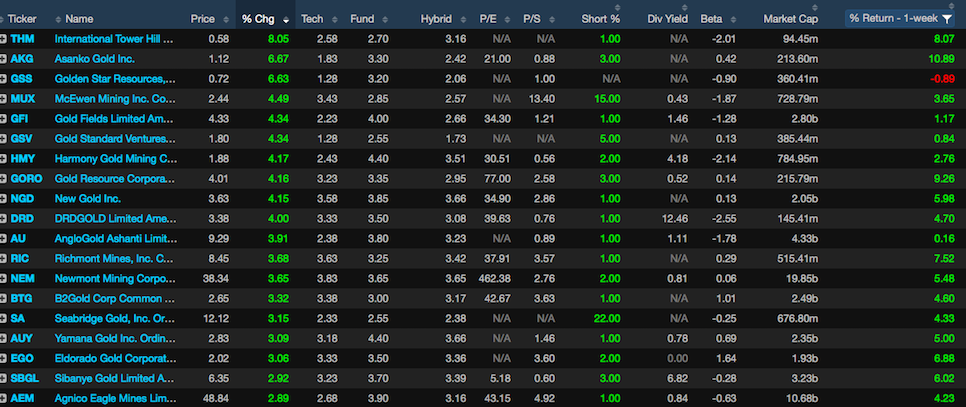The height and width of the screenshot is (407, 966).
Task: Select the 48.84 price cell
Action: click(x=216, y=398)
